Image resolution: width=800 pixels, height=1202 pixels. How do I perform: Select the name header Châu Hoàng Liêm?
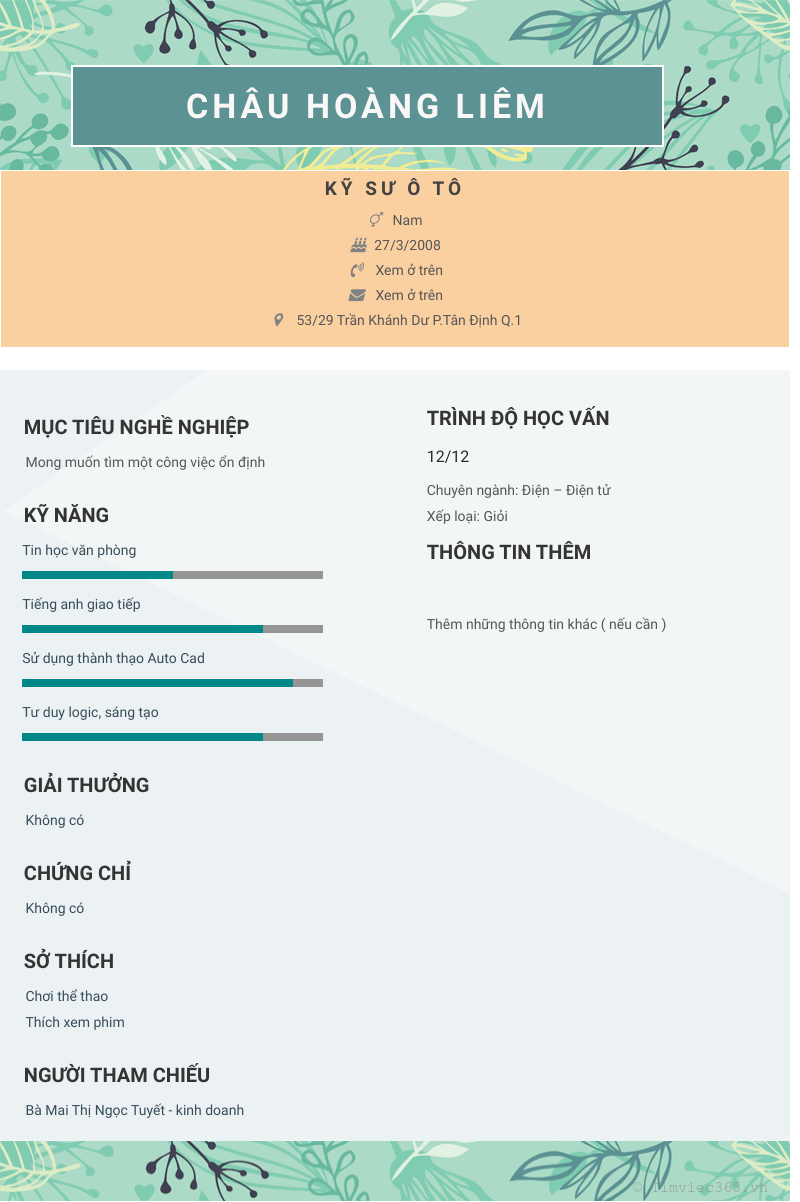367,106
